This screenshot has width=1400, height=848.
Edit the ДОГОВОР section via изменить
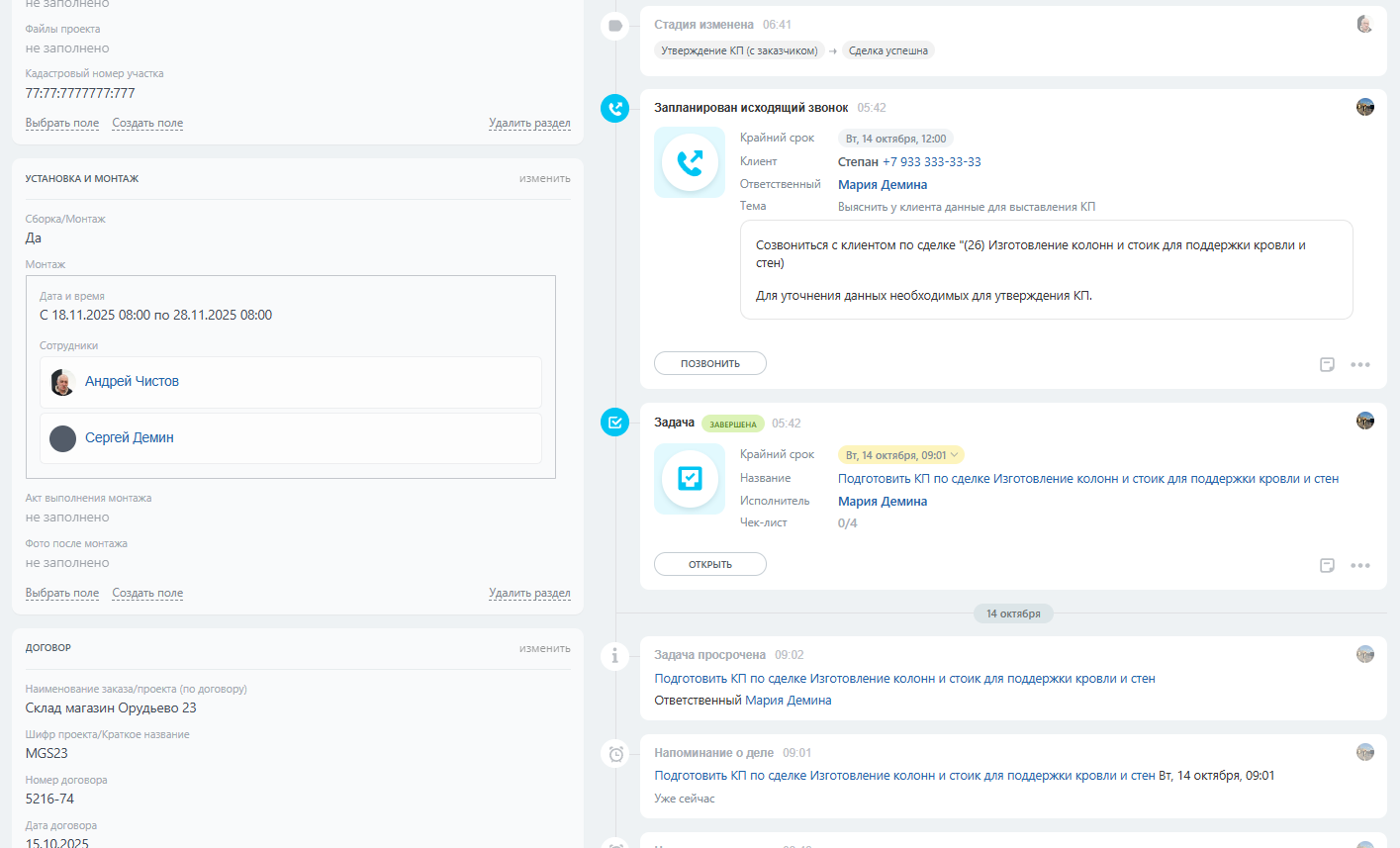click(545, 649)
